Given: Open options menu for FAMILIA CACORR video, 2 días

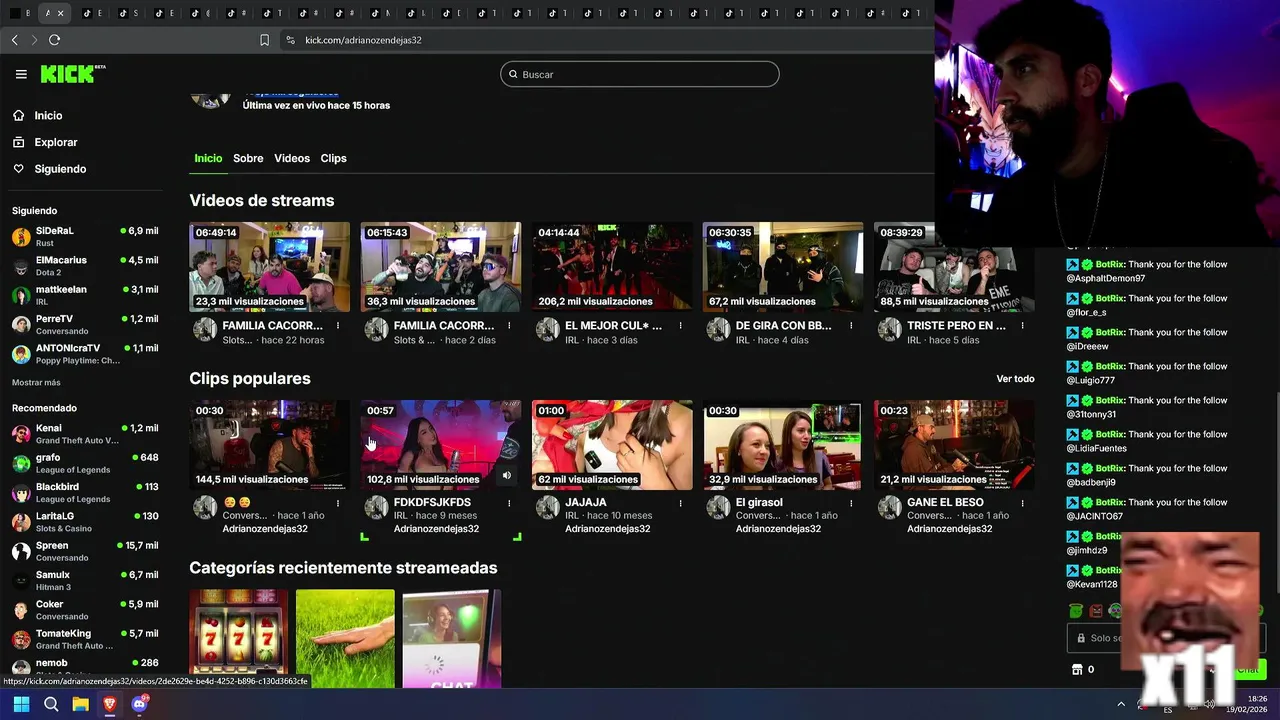Looking at the screenshot, I should (x=509, y=326).
